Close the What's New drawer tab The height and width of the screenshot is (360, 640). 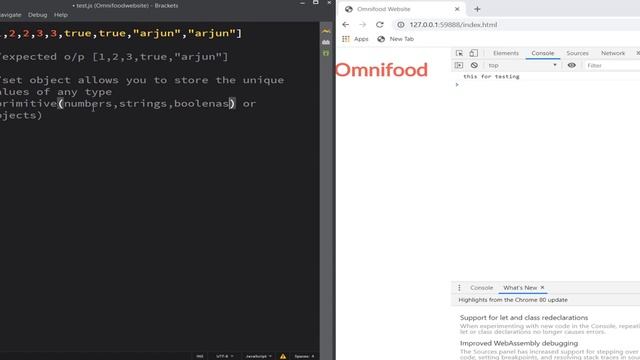pyautogui.click(x=542, y=287)
